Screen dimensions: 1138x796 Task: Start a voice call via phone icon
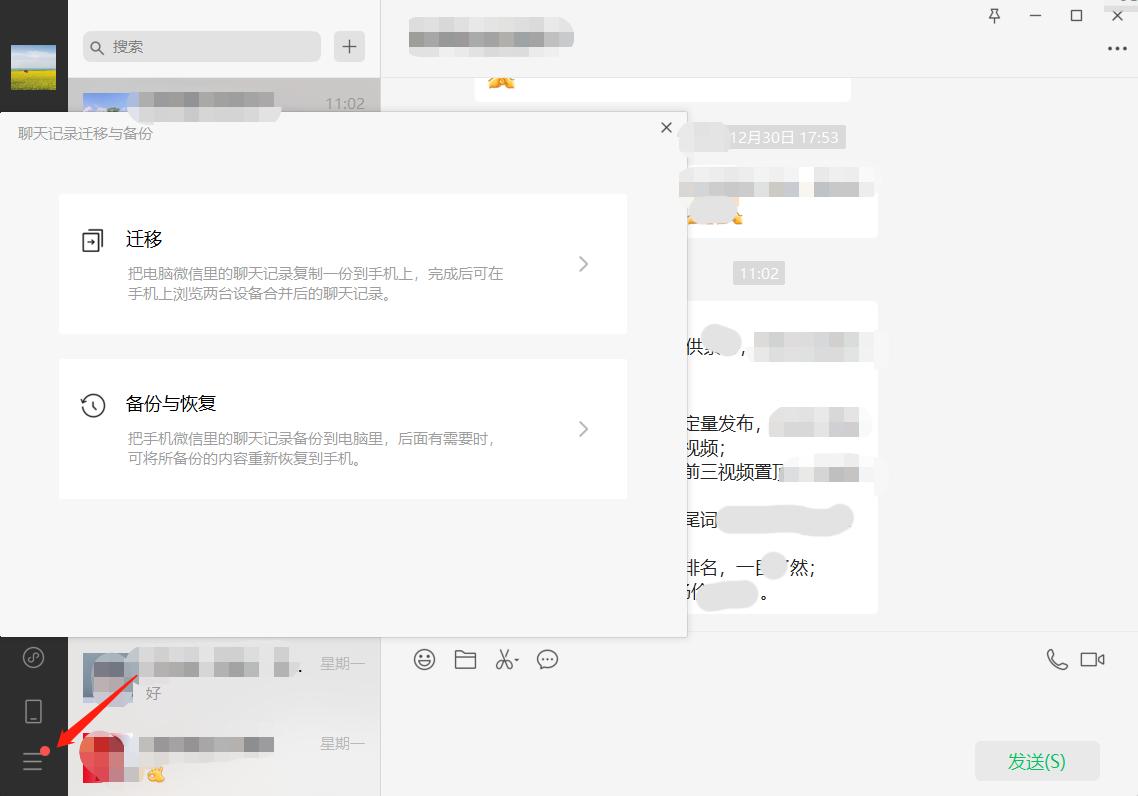1056,659
